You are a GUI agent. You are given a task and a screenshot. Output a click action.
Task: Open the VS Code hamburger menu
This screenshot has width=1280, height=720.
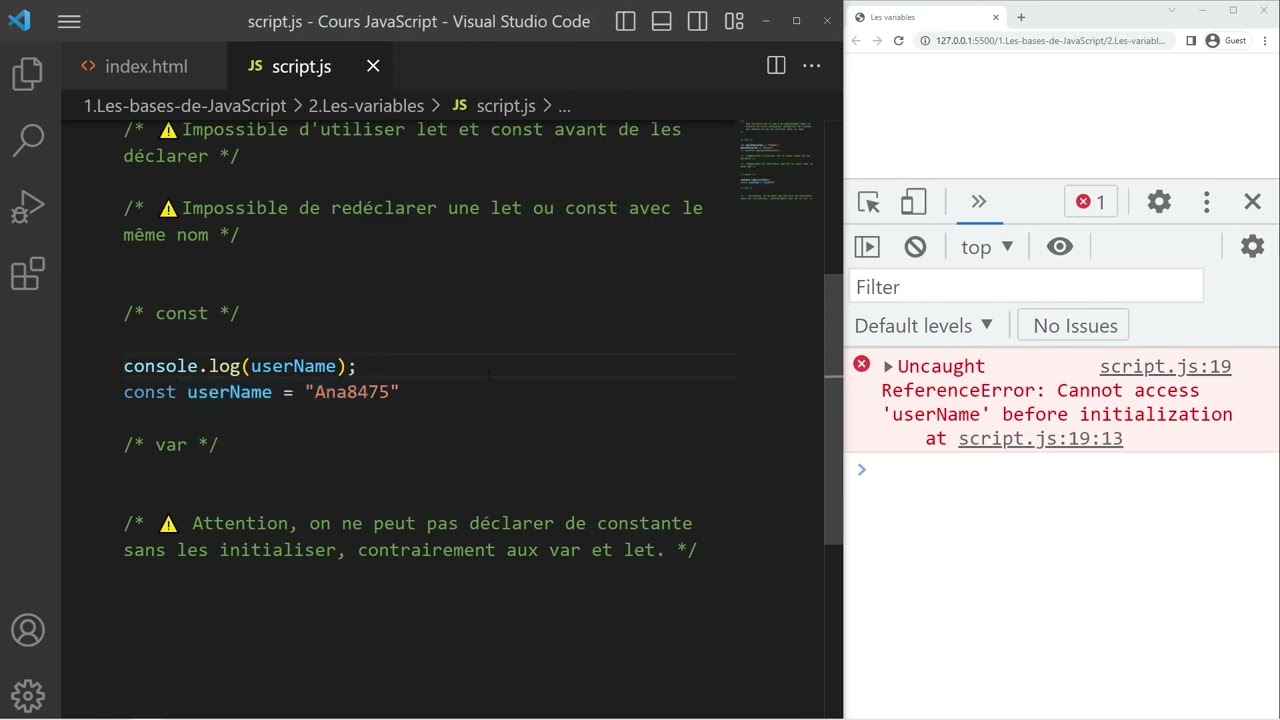69,21
